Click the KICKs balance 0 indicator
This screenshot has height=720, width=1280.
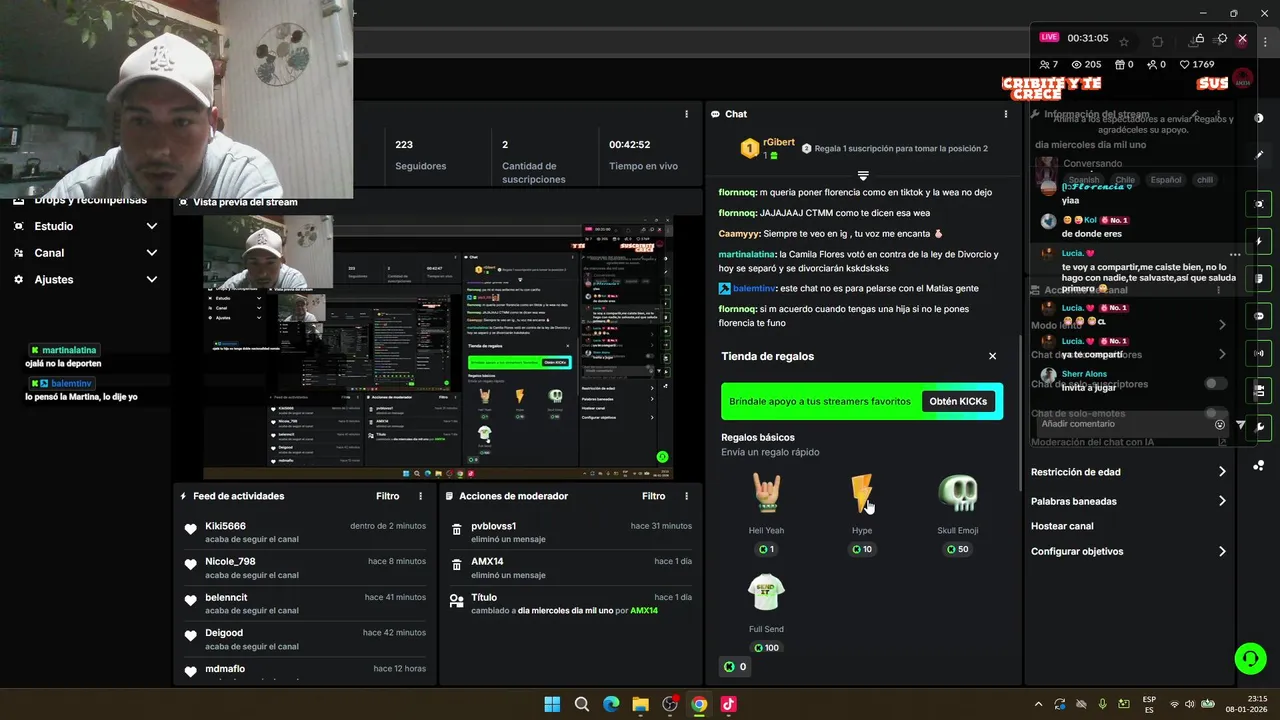click(x=735, y=667)
